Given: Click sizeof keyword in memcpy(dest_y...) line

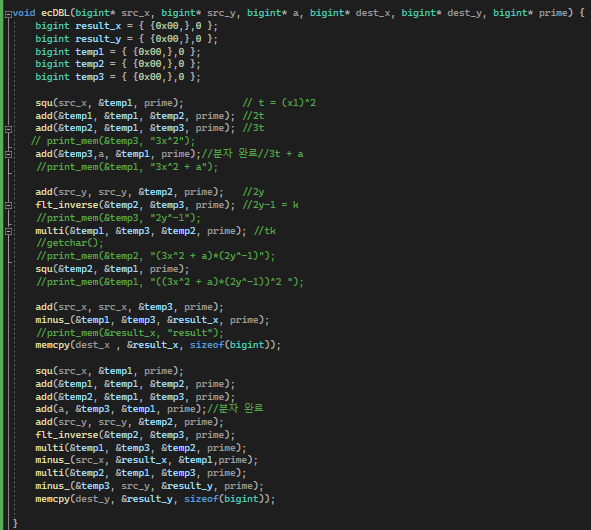Looking at the screenshot, I should pyautogui.click(x=202, y=499).
